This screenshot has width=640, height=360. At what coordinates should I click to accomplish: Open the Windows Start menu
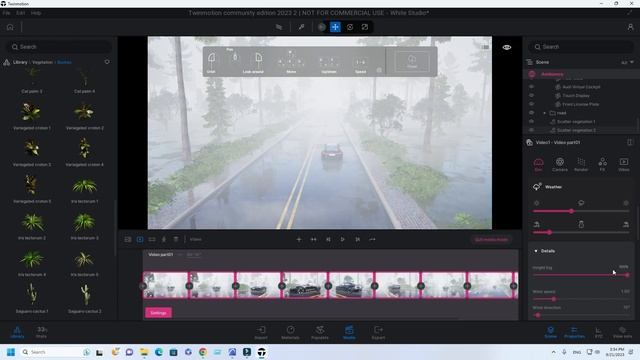point(11,352)
